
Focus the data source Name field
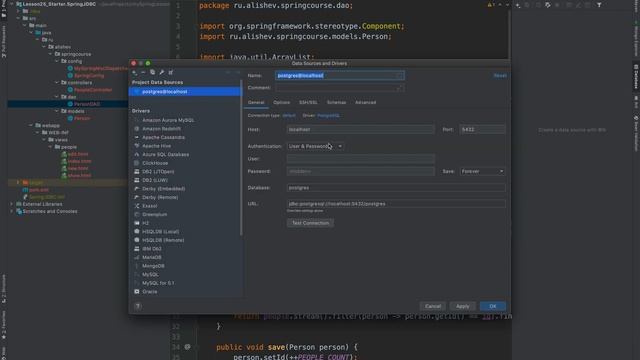340,76
